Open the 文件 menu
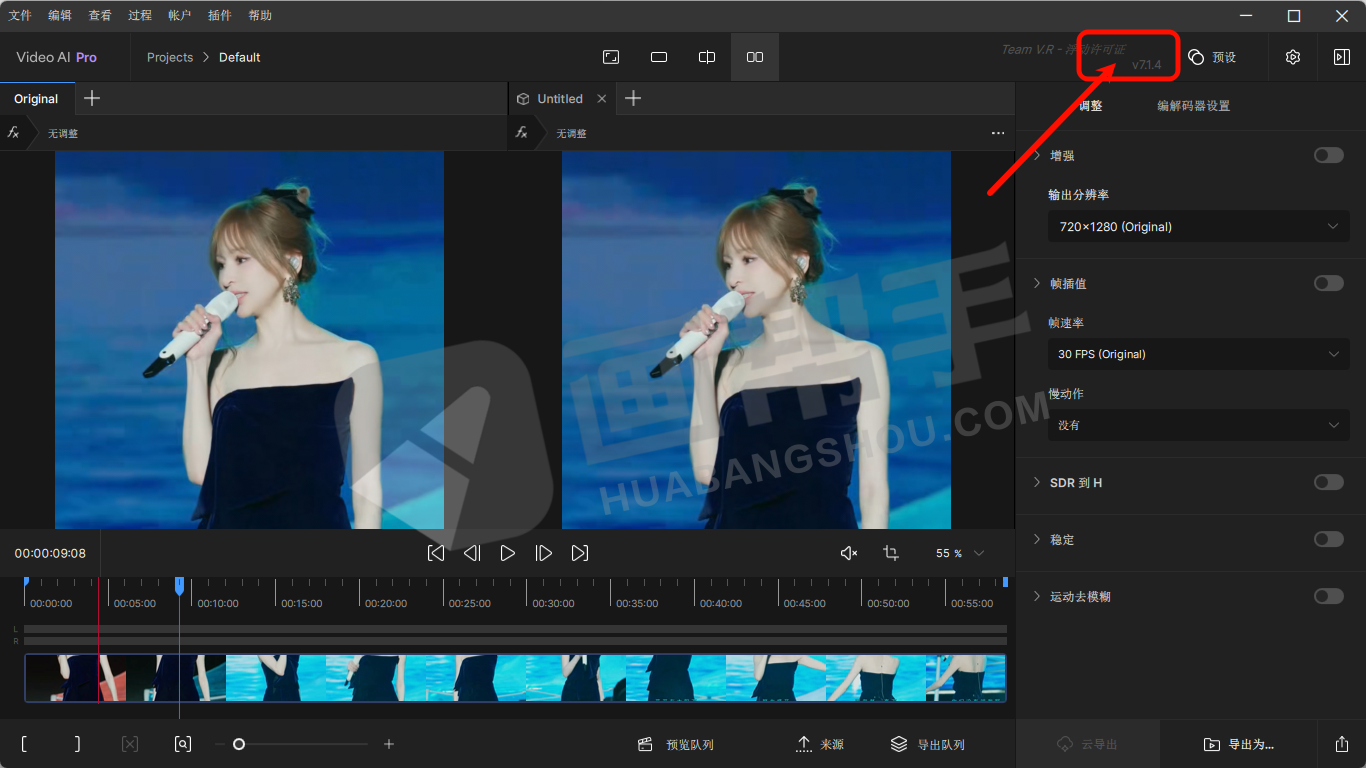The image size is (1366, 768). (20, 15)
